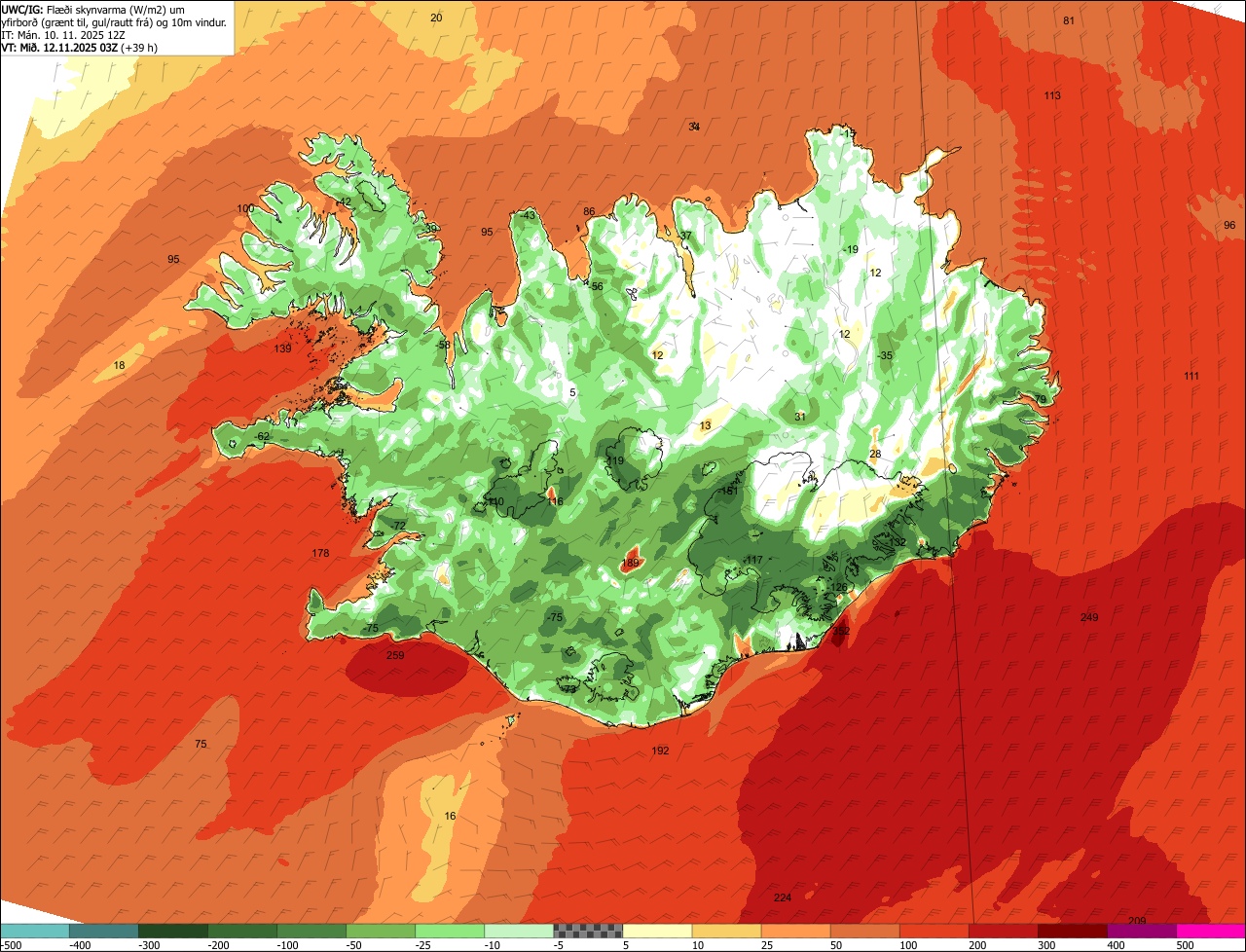Select the map value '209' at the bottom right
The height and width of the screenshot is (952, 1246).
pyautogui.click(x=1137, y=921)
